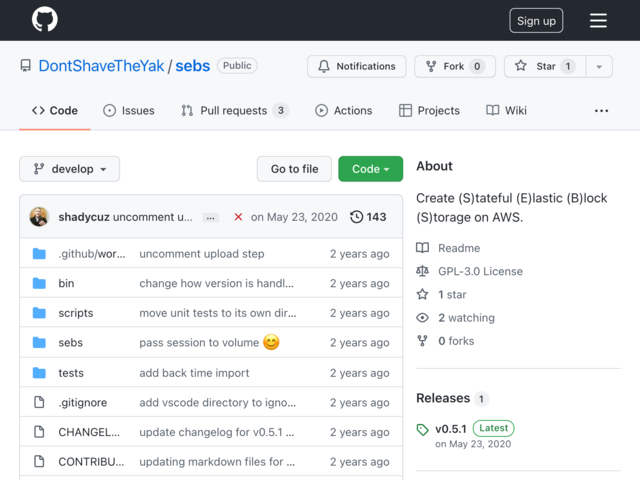Click the GitHub Octocat logo
The height and width of the screenshot is (480, 640).
[x=44, y=19]
